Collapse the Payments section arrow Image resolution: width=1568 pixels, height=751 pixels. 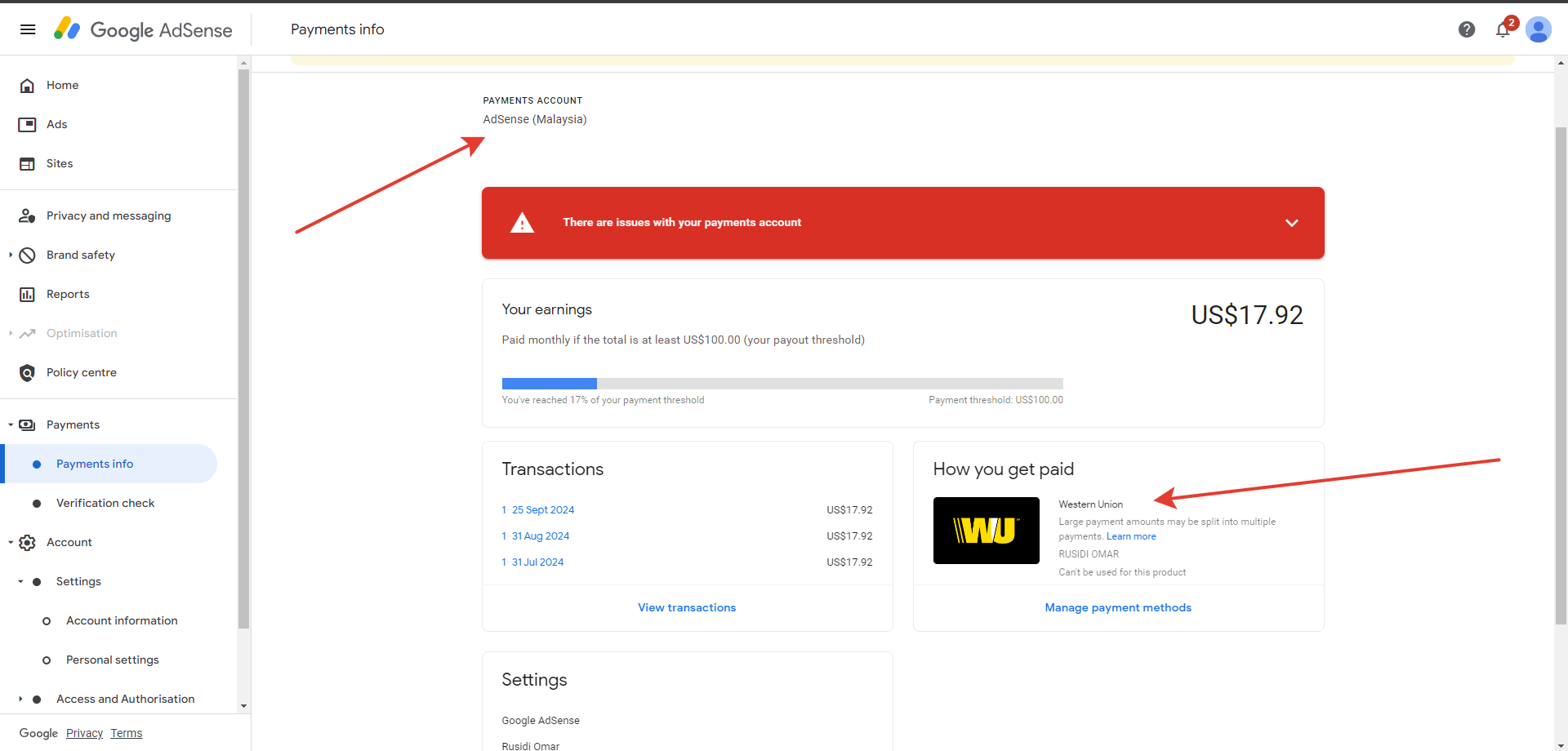tap(11, 425)
